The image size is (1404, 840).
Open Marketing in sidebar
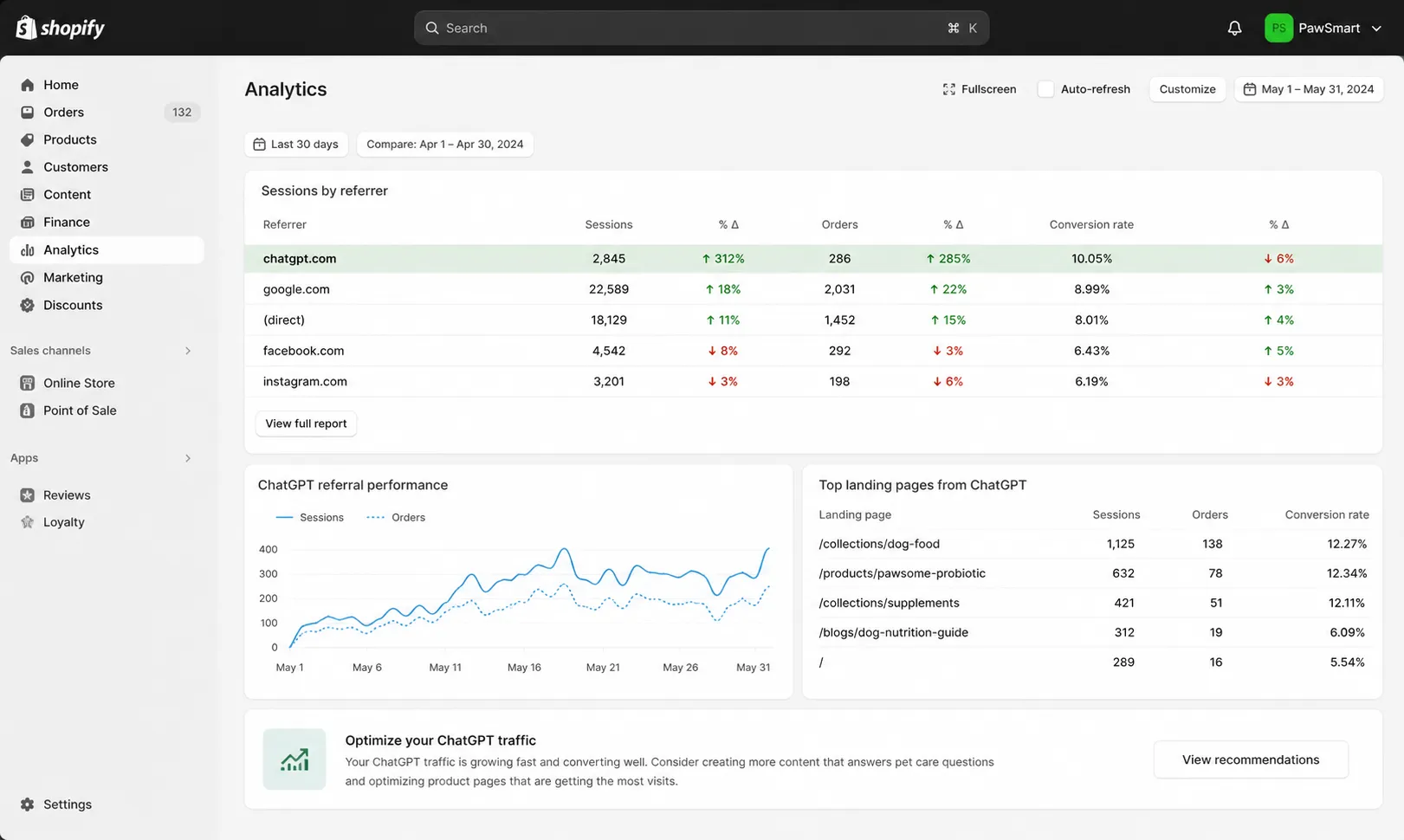tap(107, 278)
